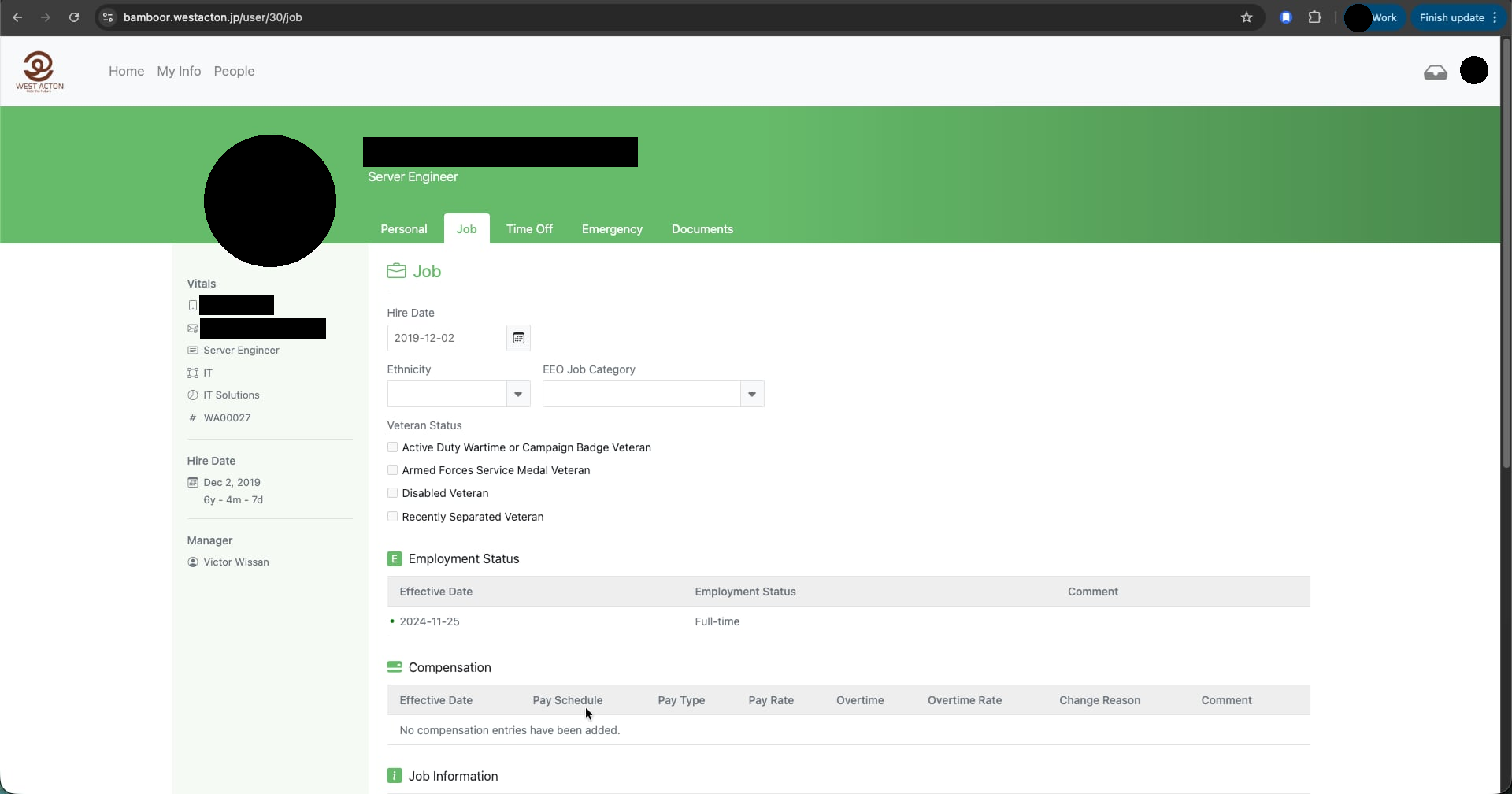Reload the page
Screen dimensions: 1512x794
pos(74,17)
